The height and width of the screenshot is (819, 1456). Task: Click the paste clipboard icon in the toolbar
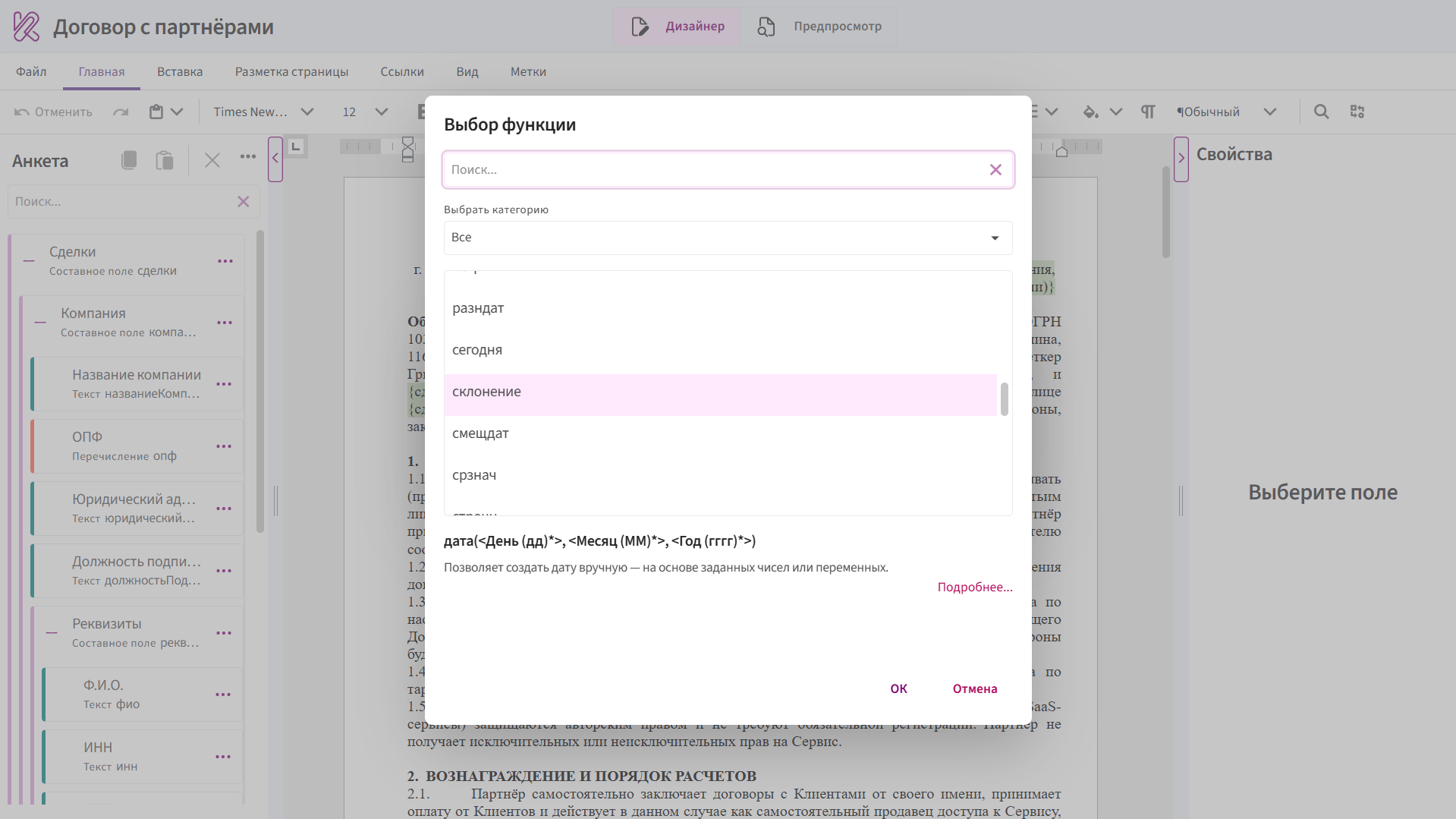pyautogui.click(x=156, y=112)
